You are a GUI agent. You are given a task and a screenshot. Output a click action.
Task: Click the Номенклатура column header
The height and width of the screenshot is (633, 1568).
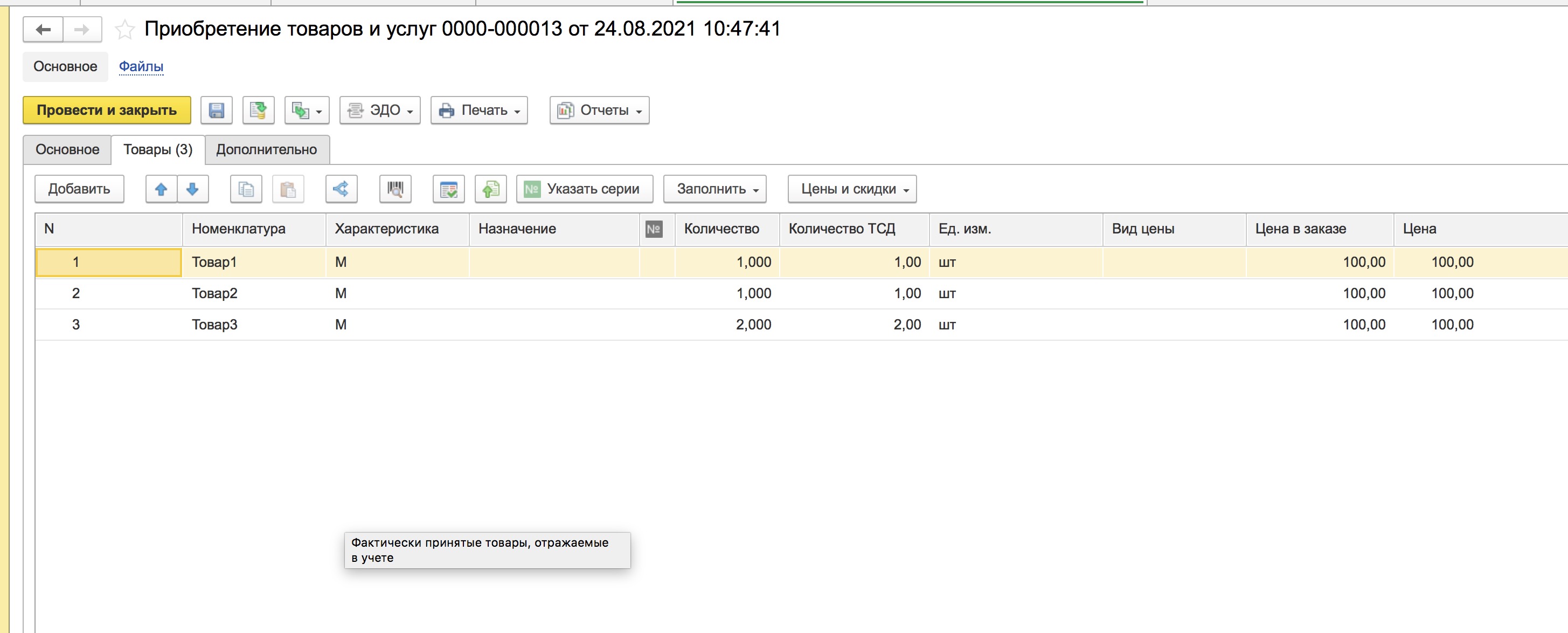click(254, 229)
